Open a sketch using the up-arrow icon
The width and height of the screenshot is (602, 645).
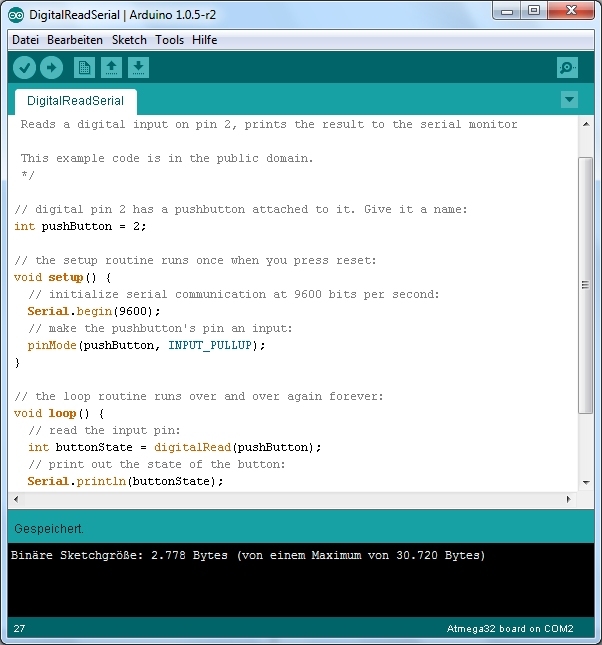(112, 68)
